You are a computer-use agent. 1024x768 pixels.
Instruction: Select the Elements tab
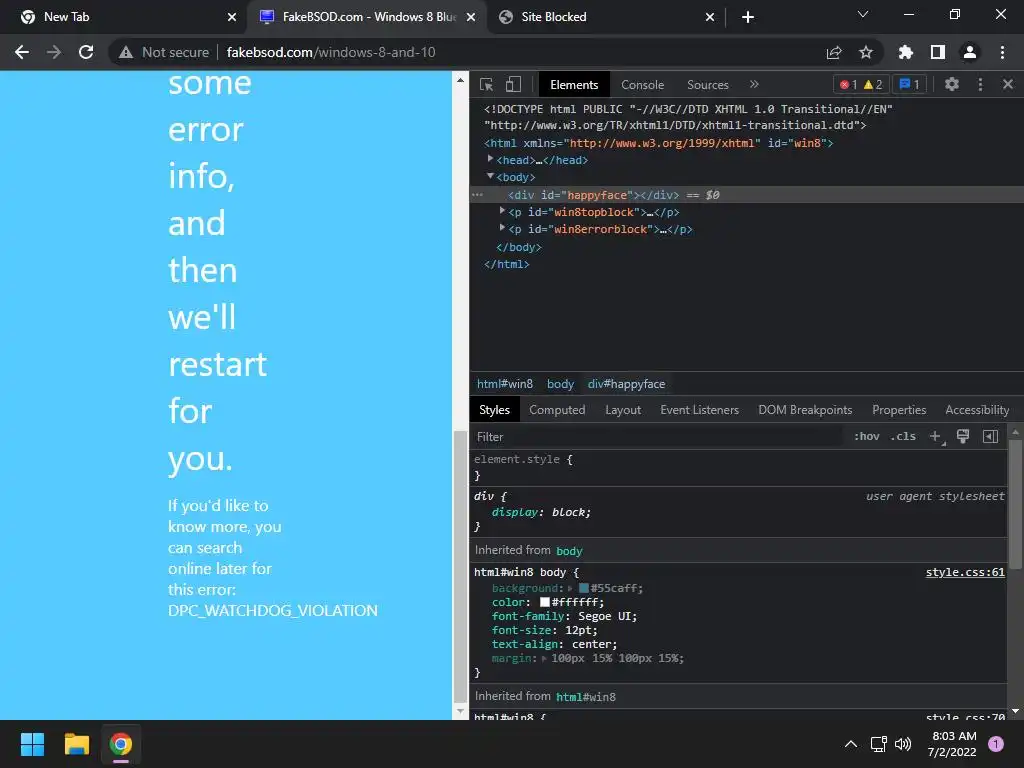click(x=574, y=85)
